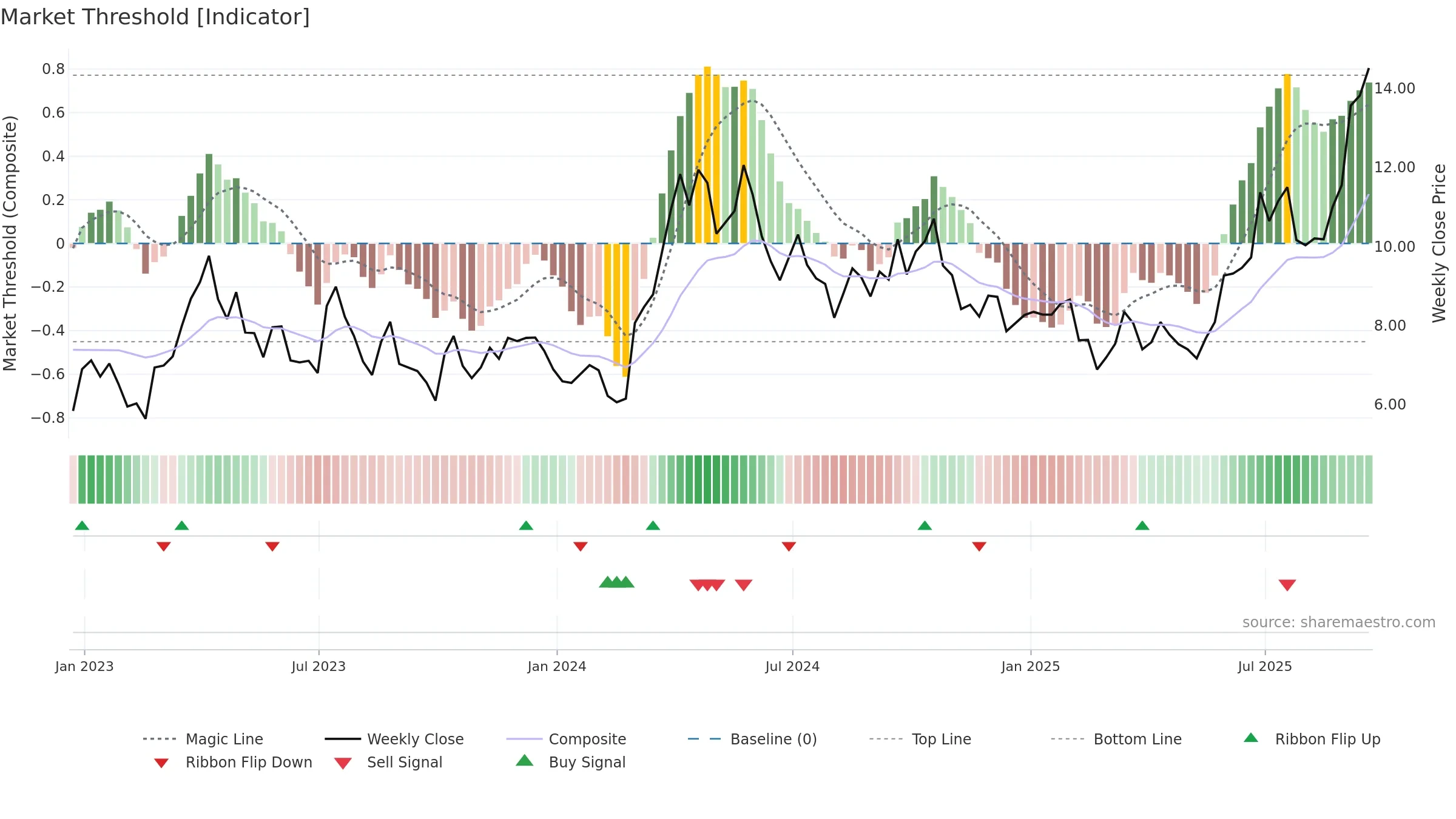Click the Market Threshold [Indicator] title
Image resolution: width=1456 pixels, height=819 pixels.
coord(155,17)
